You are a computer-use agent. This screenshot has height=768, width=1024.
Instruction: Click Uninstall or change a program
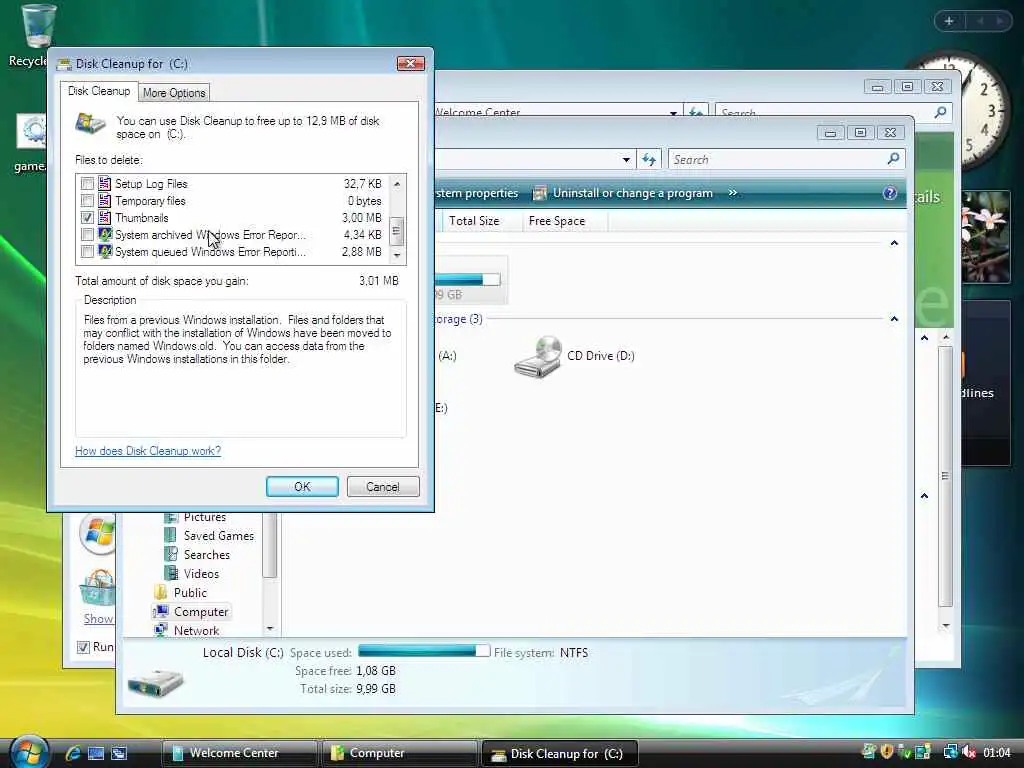pos(632,193)
